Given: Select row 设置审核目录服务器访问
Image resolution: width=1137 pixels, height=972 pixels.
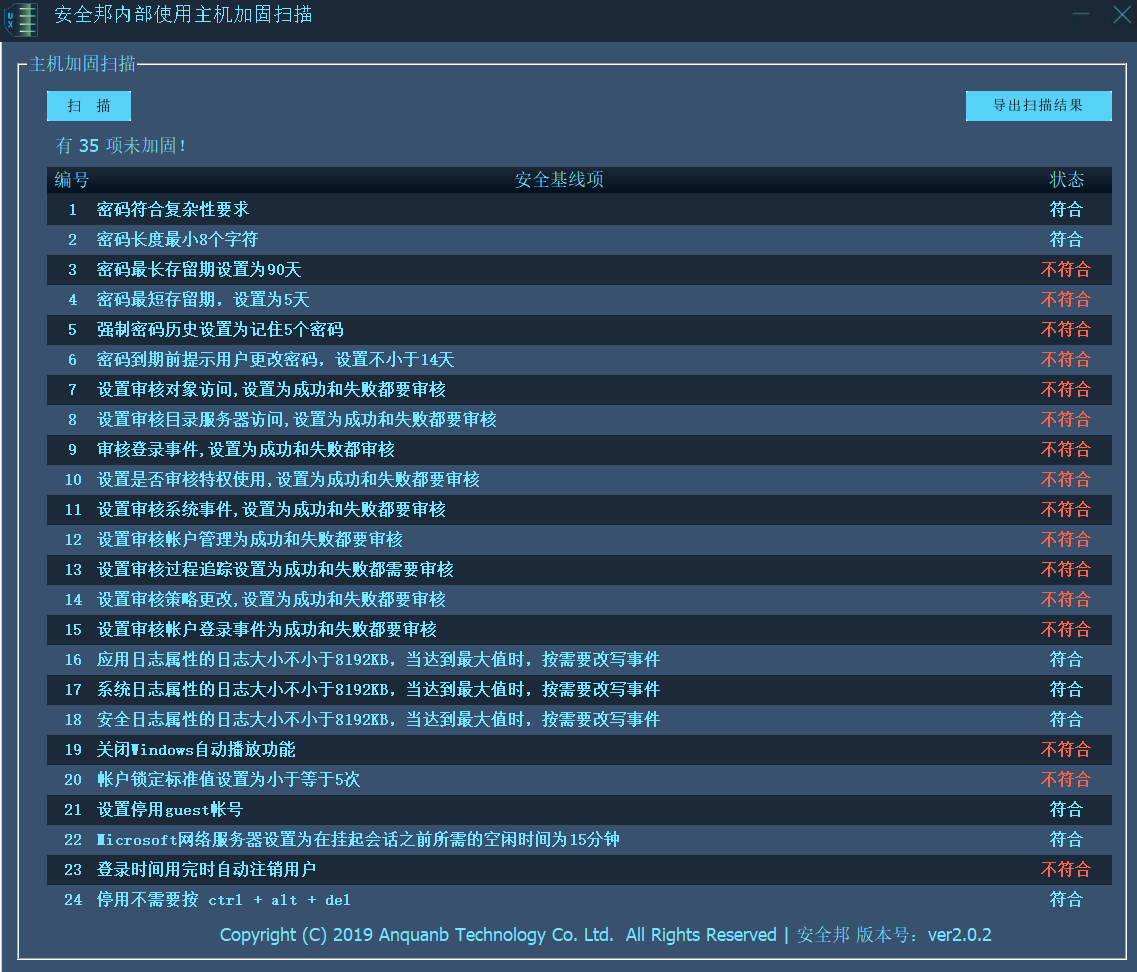Looking at the screenshot, I should [579, 419].
